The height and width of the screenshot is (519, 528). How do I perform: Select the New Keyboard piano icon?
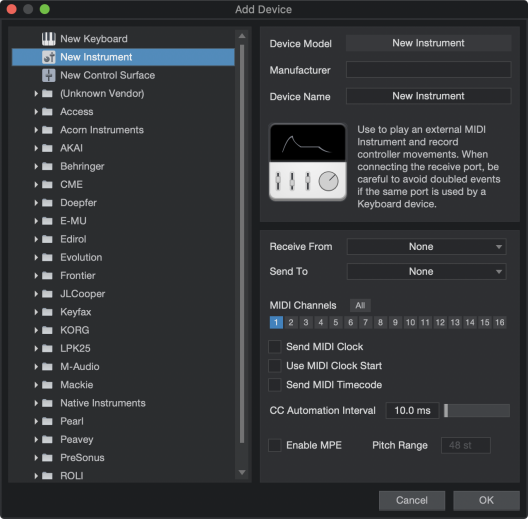(x=48, y=39)
